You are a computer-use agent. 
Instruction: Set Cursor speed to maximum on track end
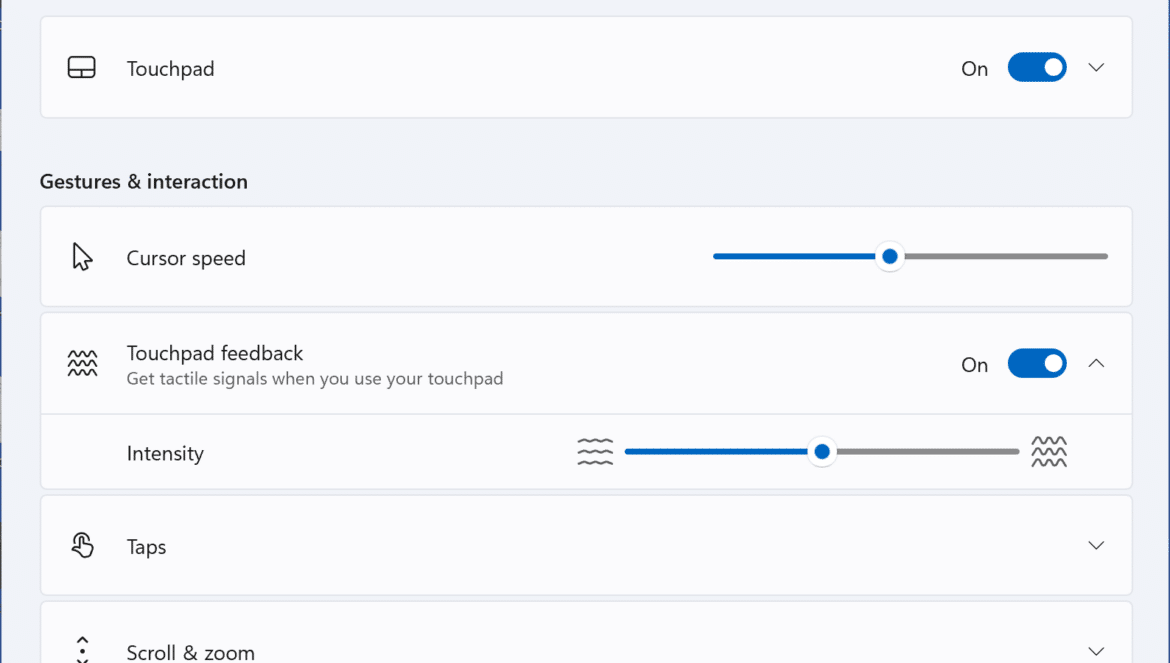point(1105,257)
